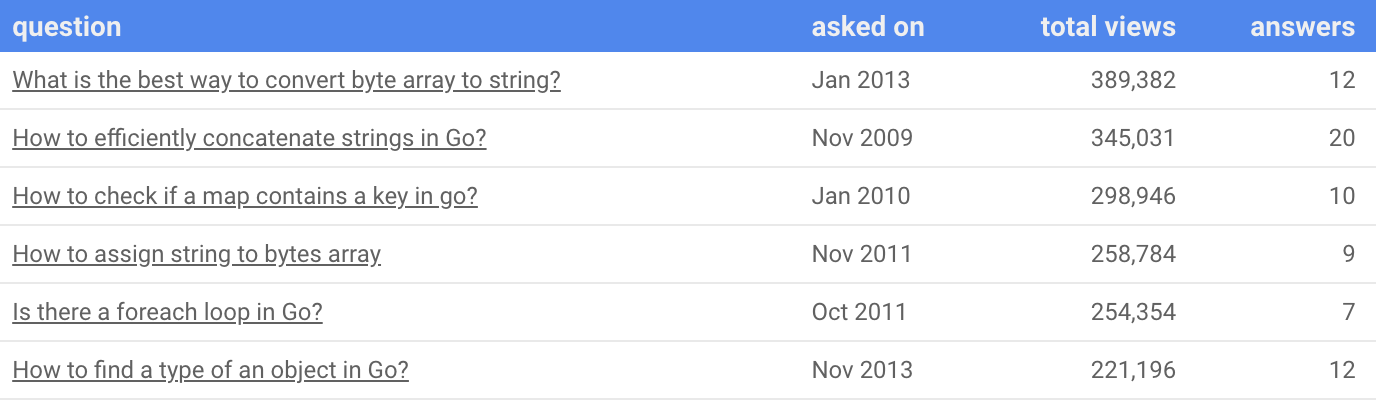
Task: Click the answers count of 9
Action: [x=1347, y=255]
